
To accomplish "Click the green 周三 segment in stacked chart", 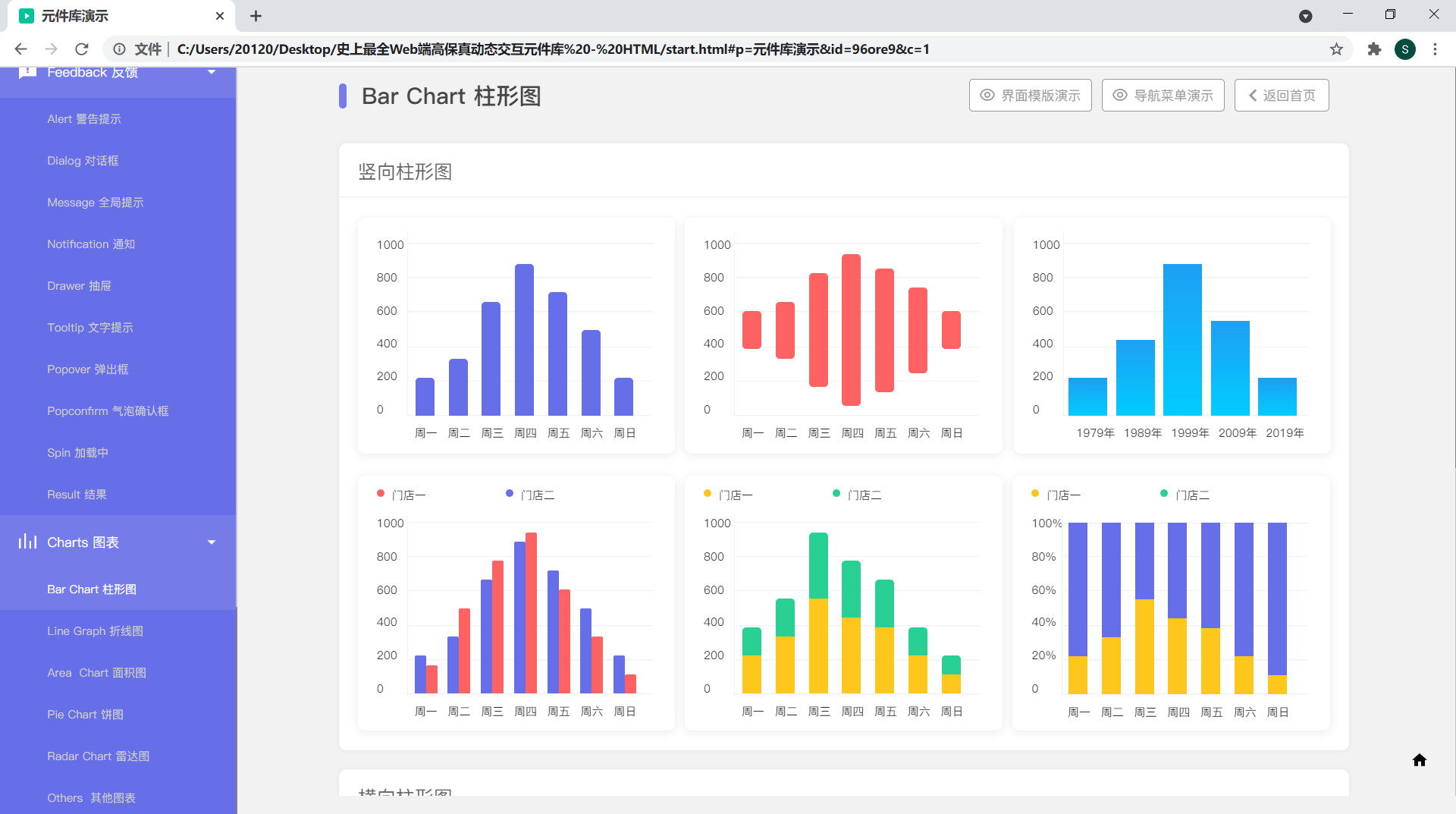I will [x=818, y=566].
